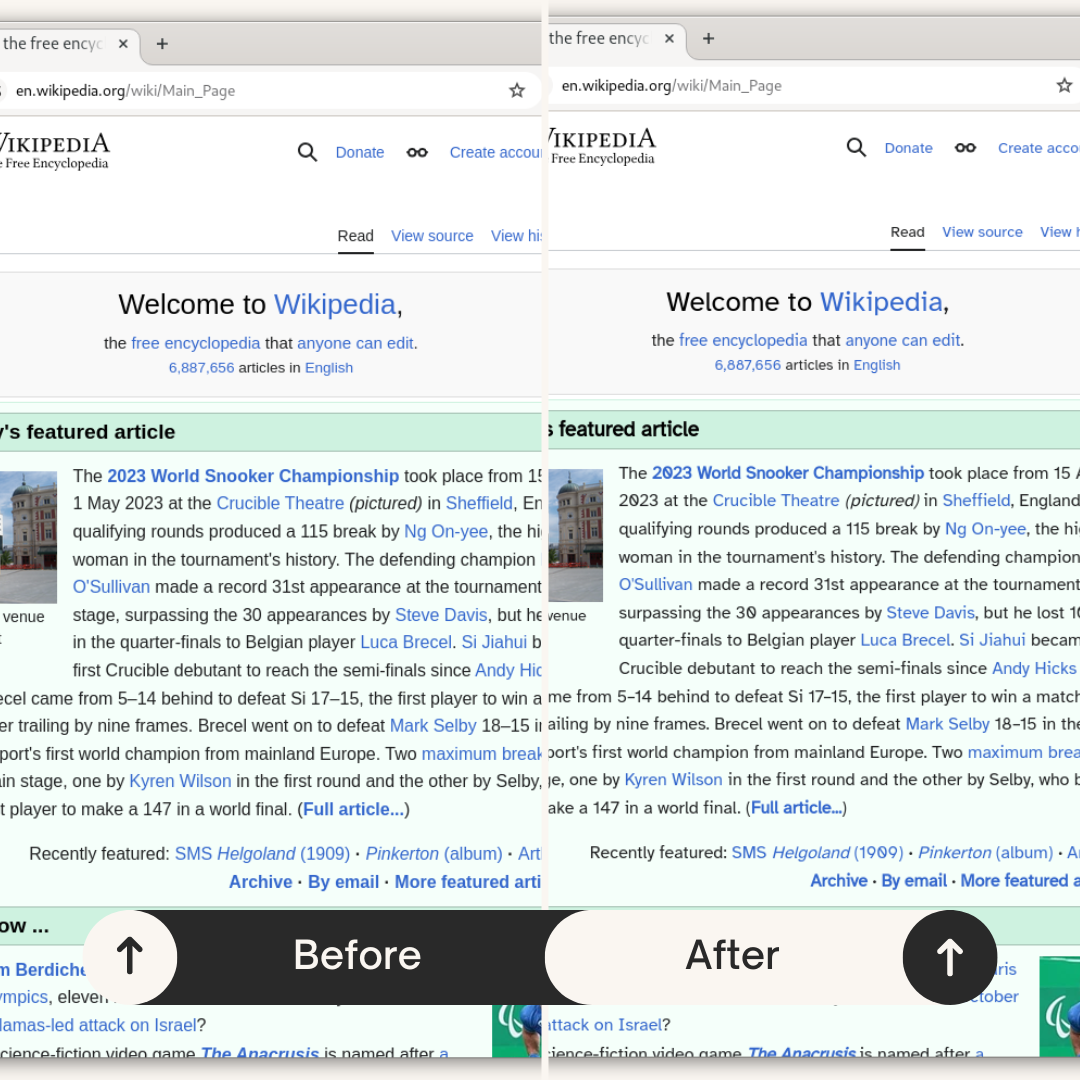
Task: Open View history tab in Before window
Action: (x=516, y=236)
